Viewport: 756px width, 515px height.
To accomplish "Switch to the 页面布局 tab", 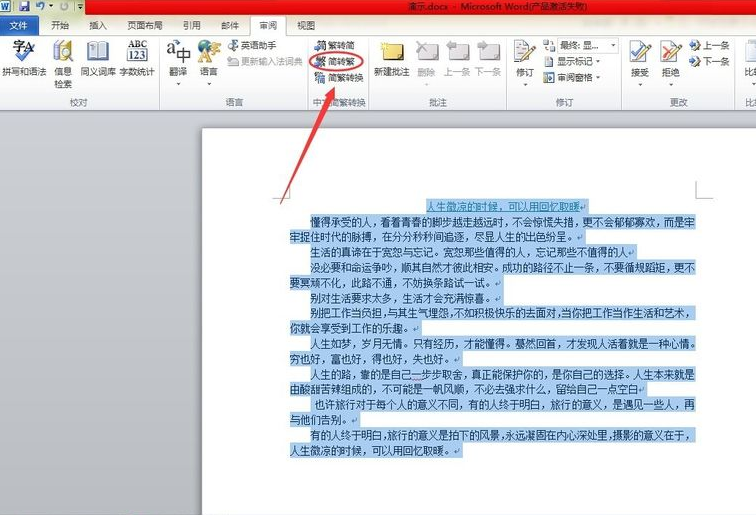I will click(145, 26).
